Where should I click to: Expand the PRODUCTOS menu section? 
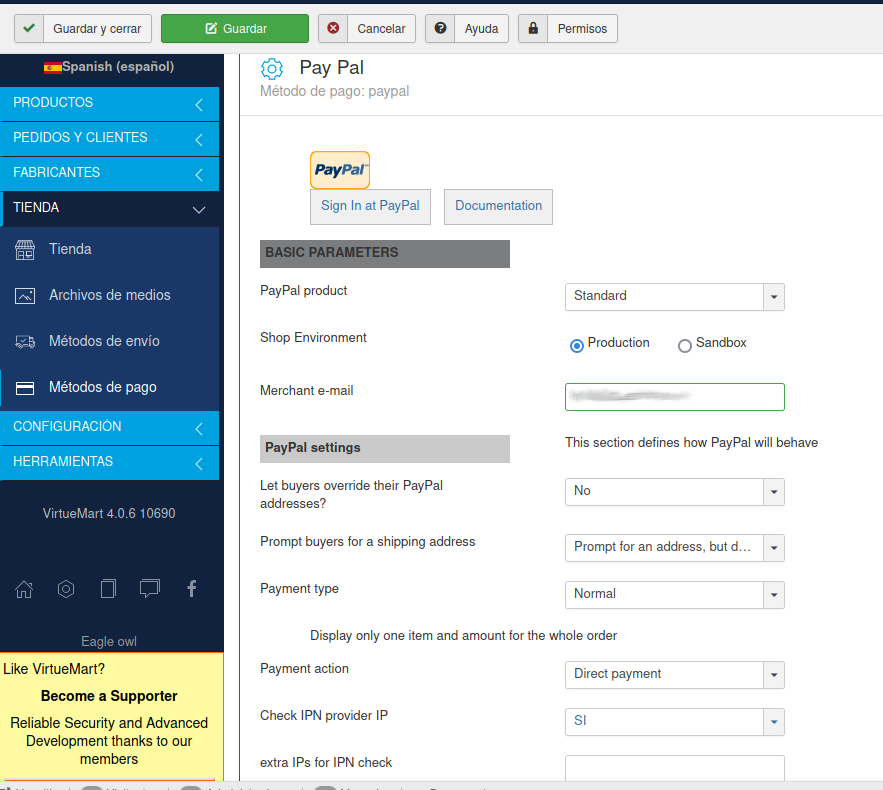(109, 104)
